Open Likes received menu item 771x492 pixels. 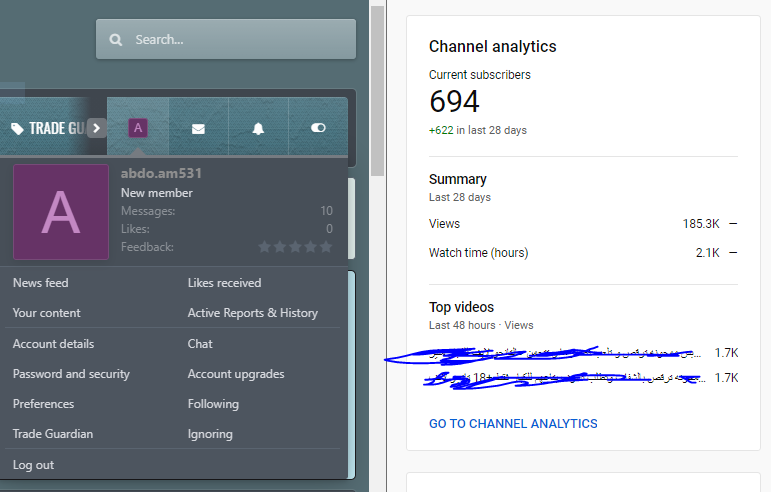coord(225,283)
